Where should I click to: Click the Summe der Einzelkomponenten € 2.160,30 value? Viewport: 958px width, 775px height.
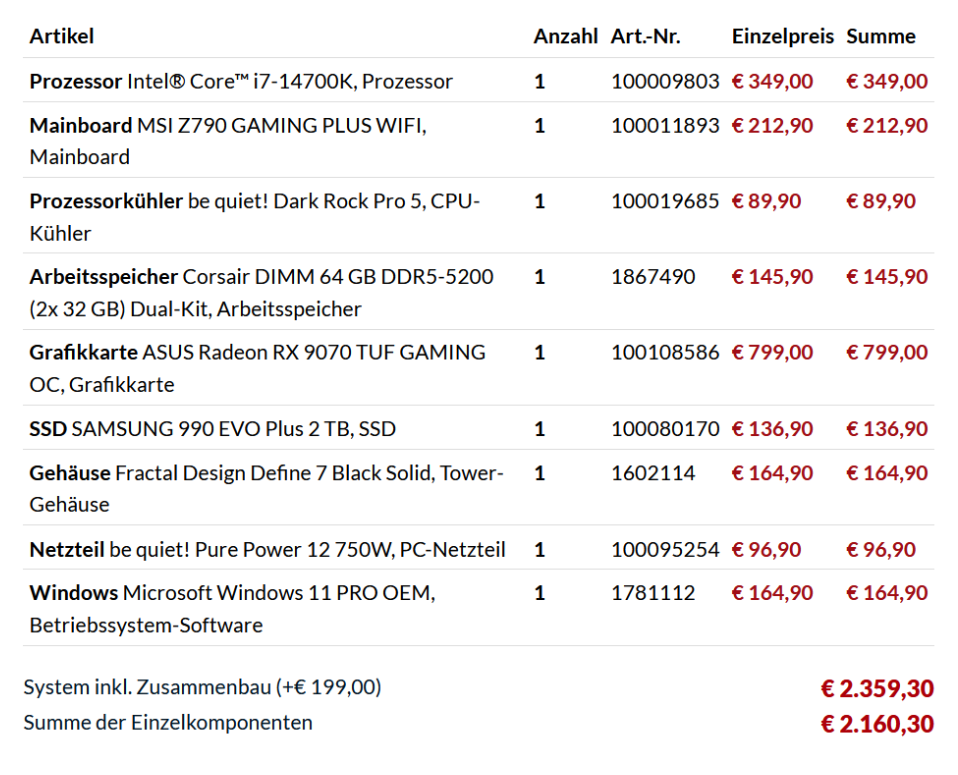point(877,724)
